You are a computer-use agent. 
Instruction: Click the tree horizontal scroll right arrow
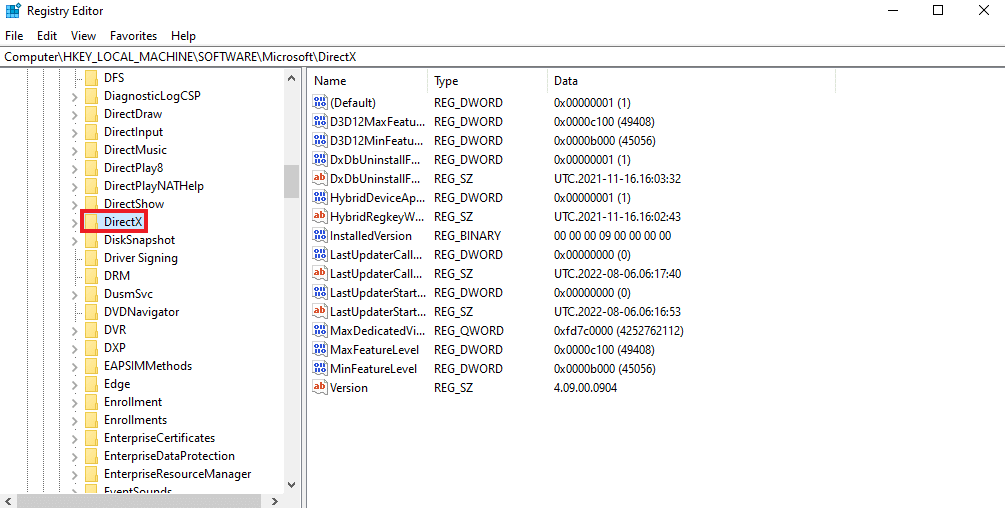click(274, 501)
